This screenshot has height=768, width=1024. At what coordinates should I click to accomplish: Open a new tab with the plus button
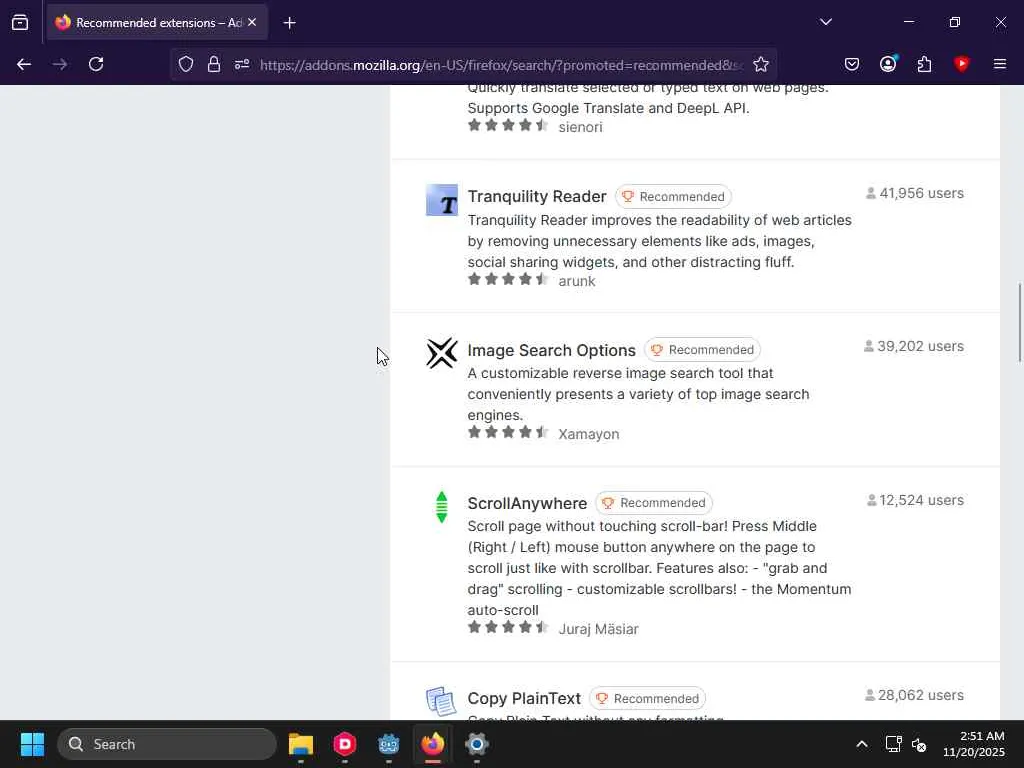289,23
